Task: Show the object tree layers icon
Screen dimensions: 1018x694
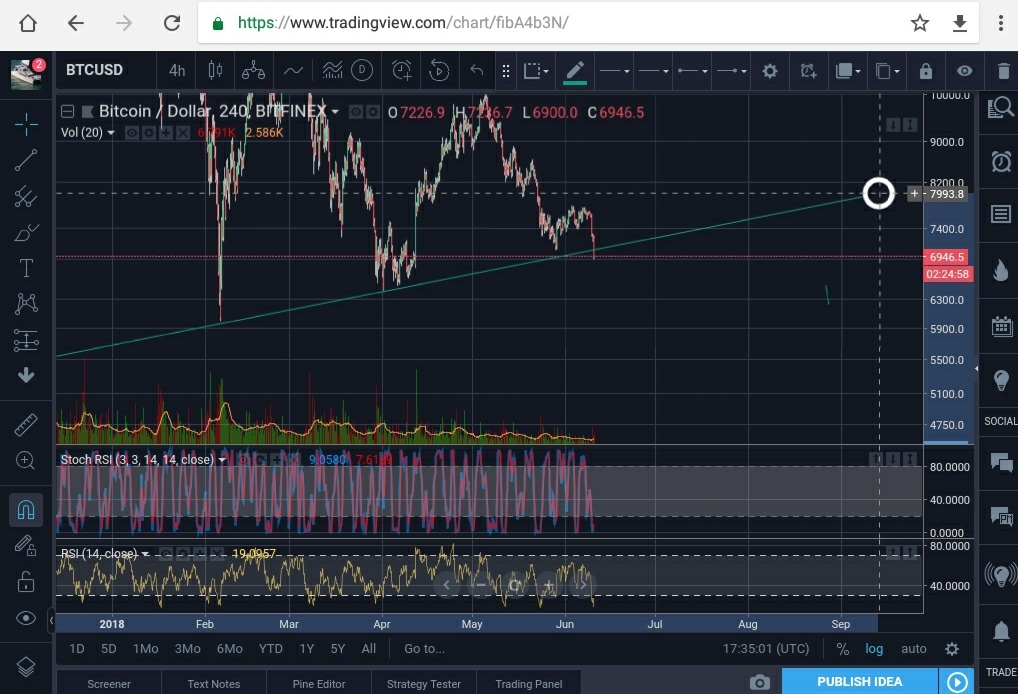Action: 26,667
